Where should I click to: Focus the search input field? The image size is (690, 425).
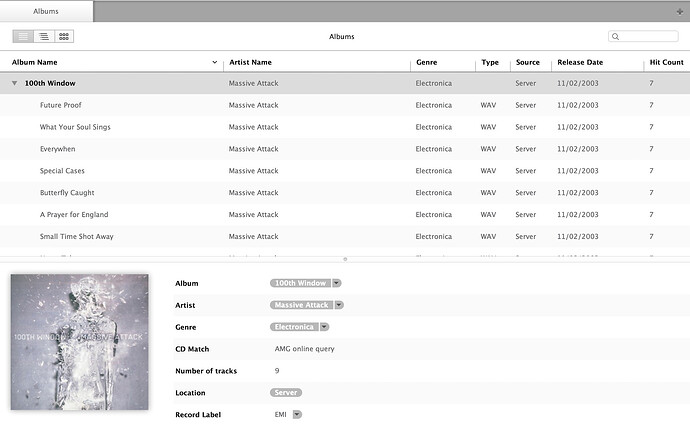(643, 36)
